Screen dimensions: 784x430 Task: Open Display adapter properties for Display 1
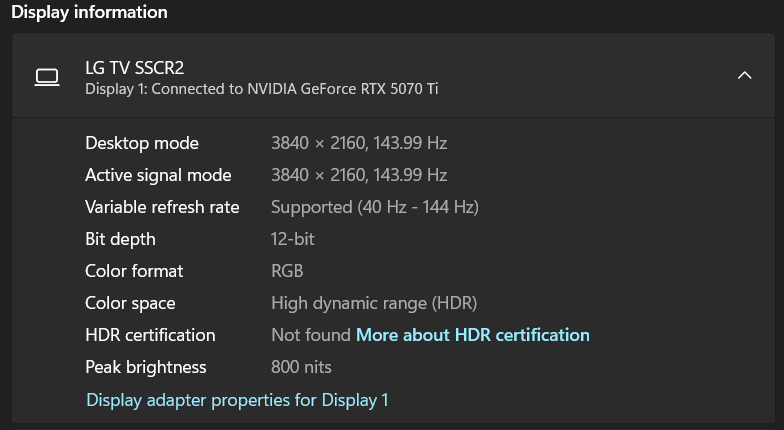pos(237,400)
